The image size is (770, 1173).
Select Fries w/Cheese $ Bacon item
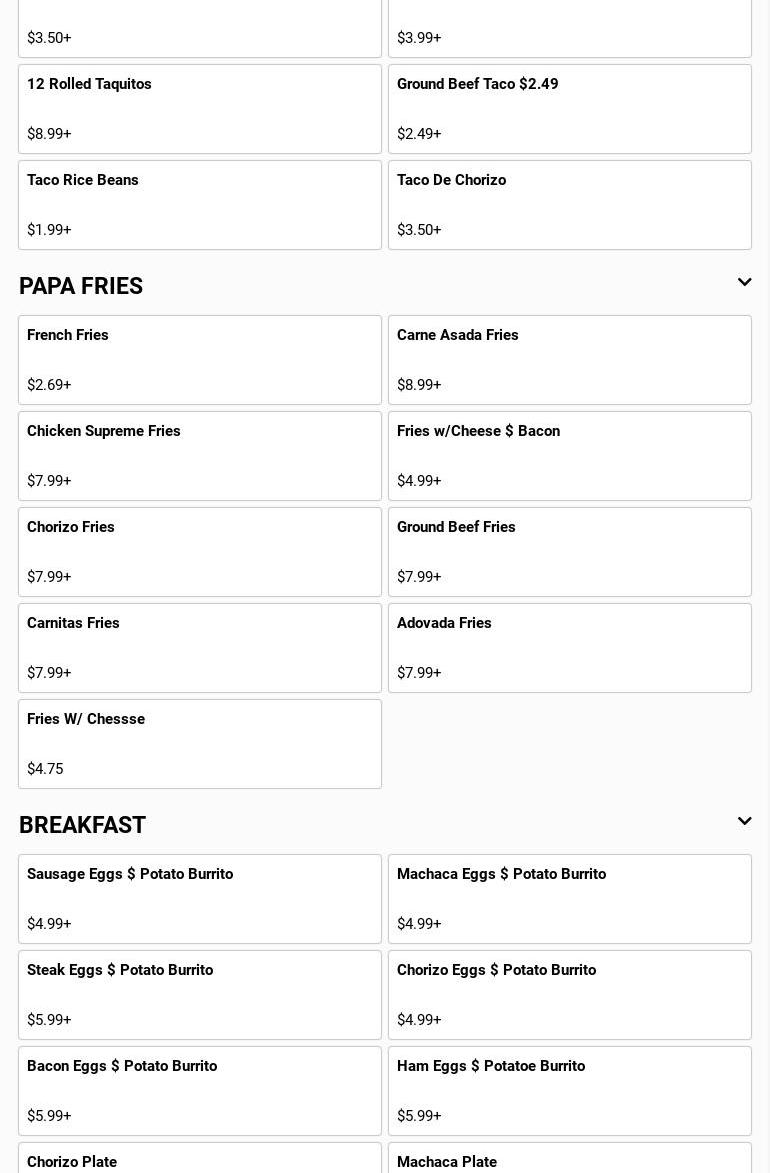(570, 456)
